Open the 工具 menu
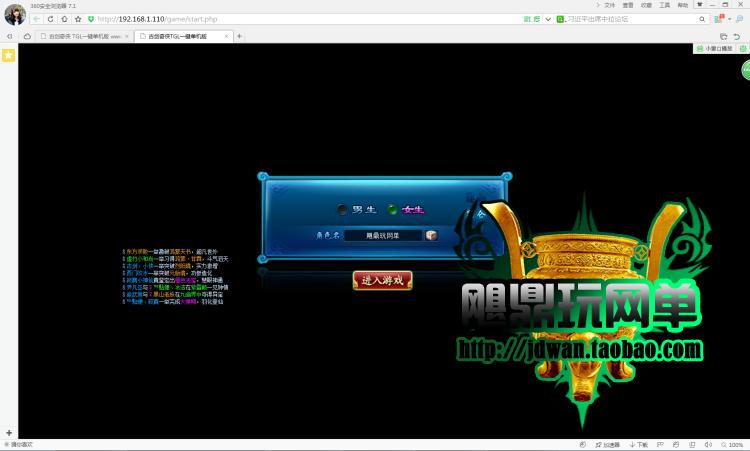Screen dimensions: 750x451 664,5
